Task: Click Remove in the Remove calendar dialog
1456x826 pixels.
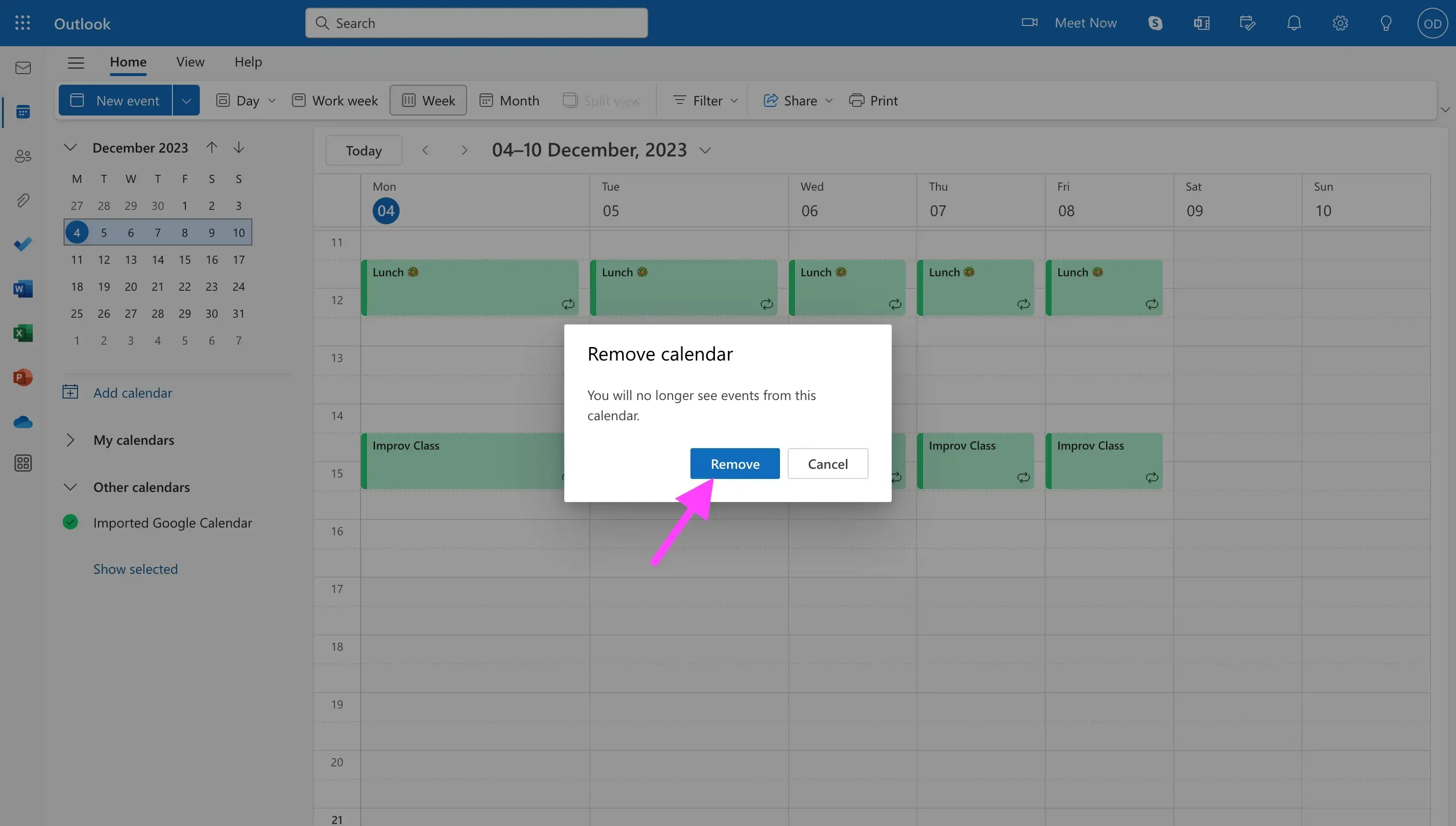Action: point(734,464)
